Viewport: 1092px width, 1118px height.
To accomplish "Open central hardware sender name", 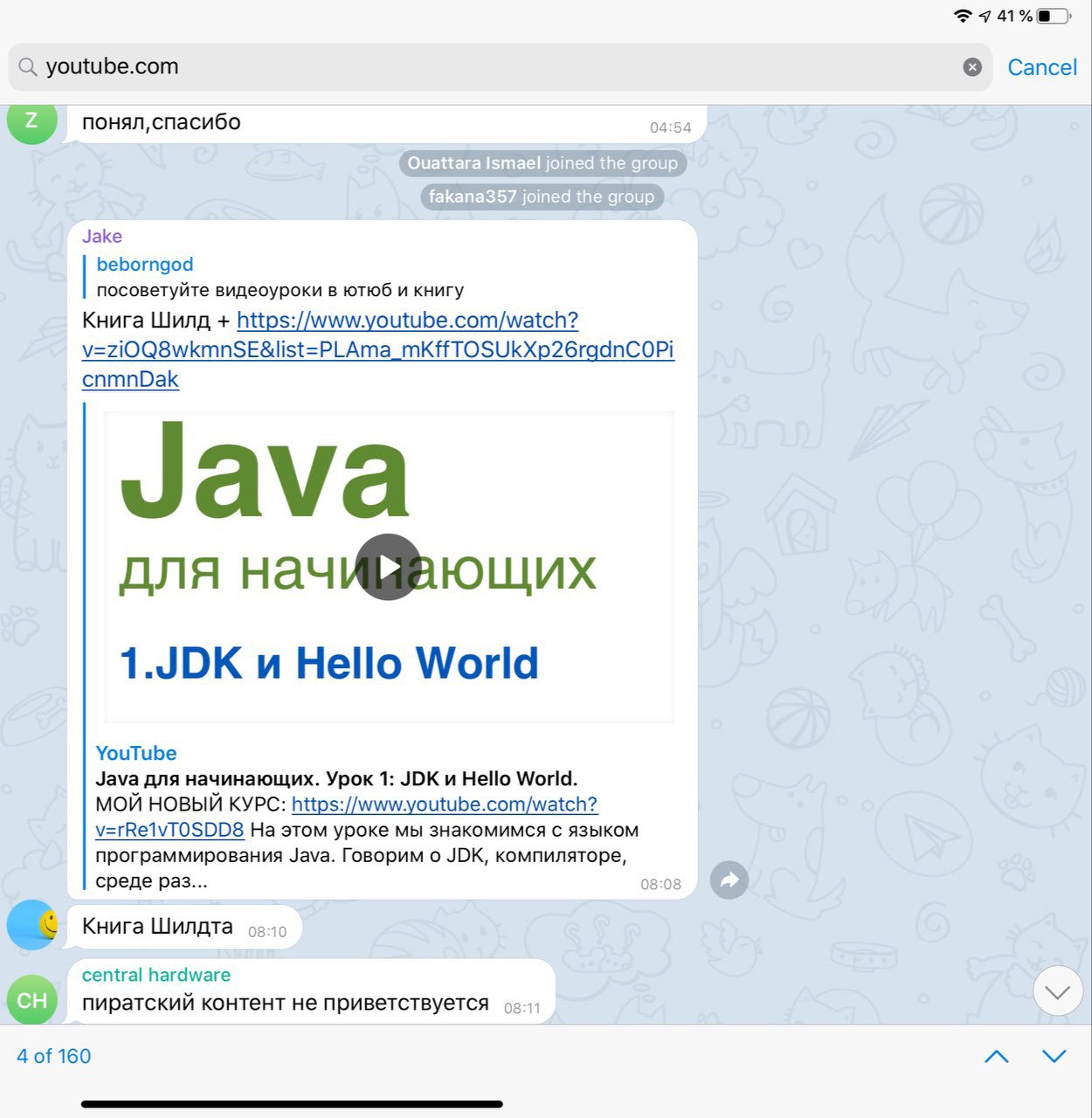I will point(156,975).
